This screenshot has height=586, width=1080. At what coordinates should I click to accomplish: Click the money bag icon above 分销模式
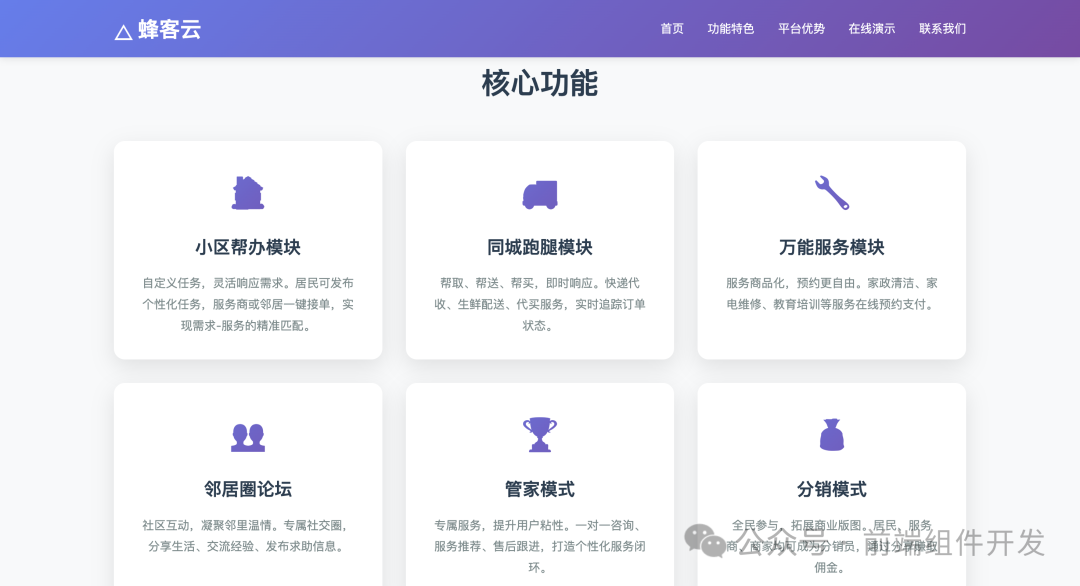click(x=831, y=435)
